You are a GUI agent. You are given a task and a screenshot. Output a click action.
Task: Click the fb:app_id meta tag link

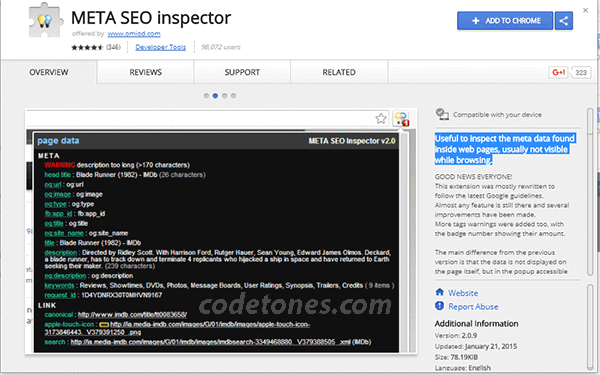click(x=58, y=214)
